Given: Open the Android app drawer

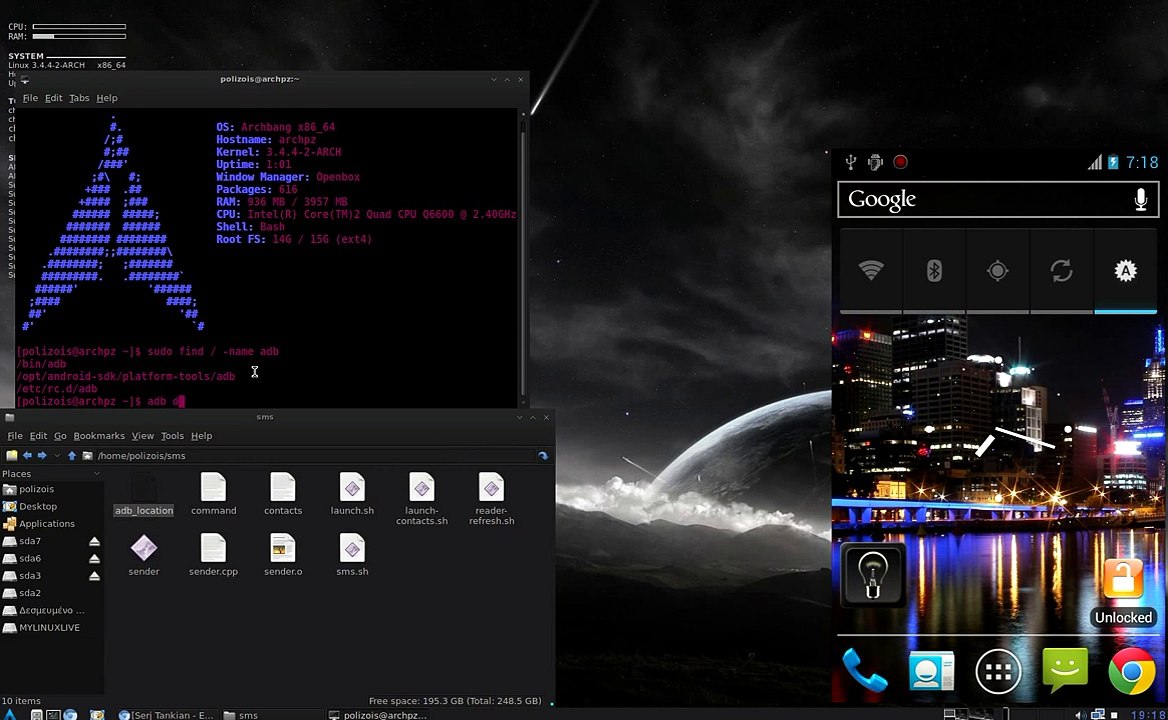Looking at the screenshot, I should (997, 672).
